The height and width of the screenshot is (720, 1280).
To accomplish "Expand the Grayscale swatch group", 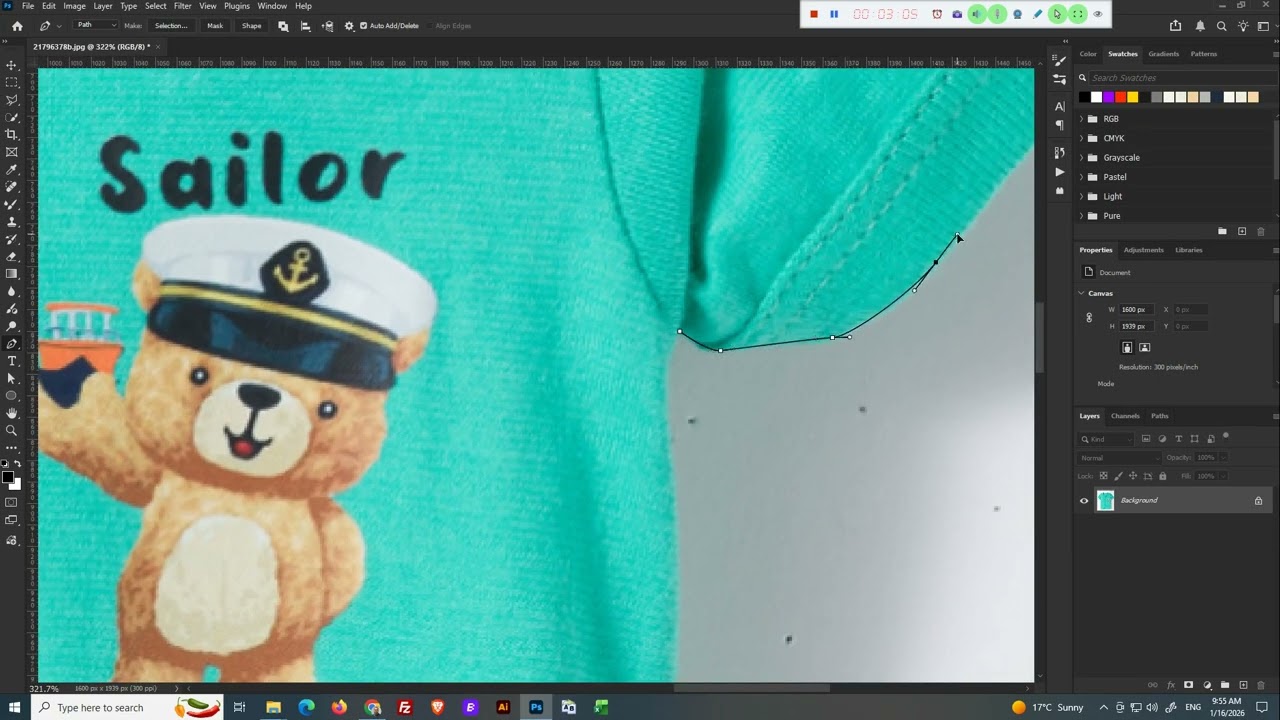I will point(1081,158).
